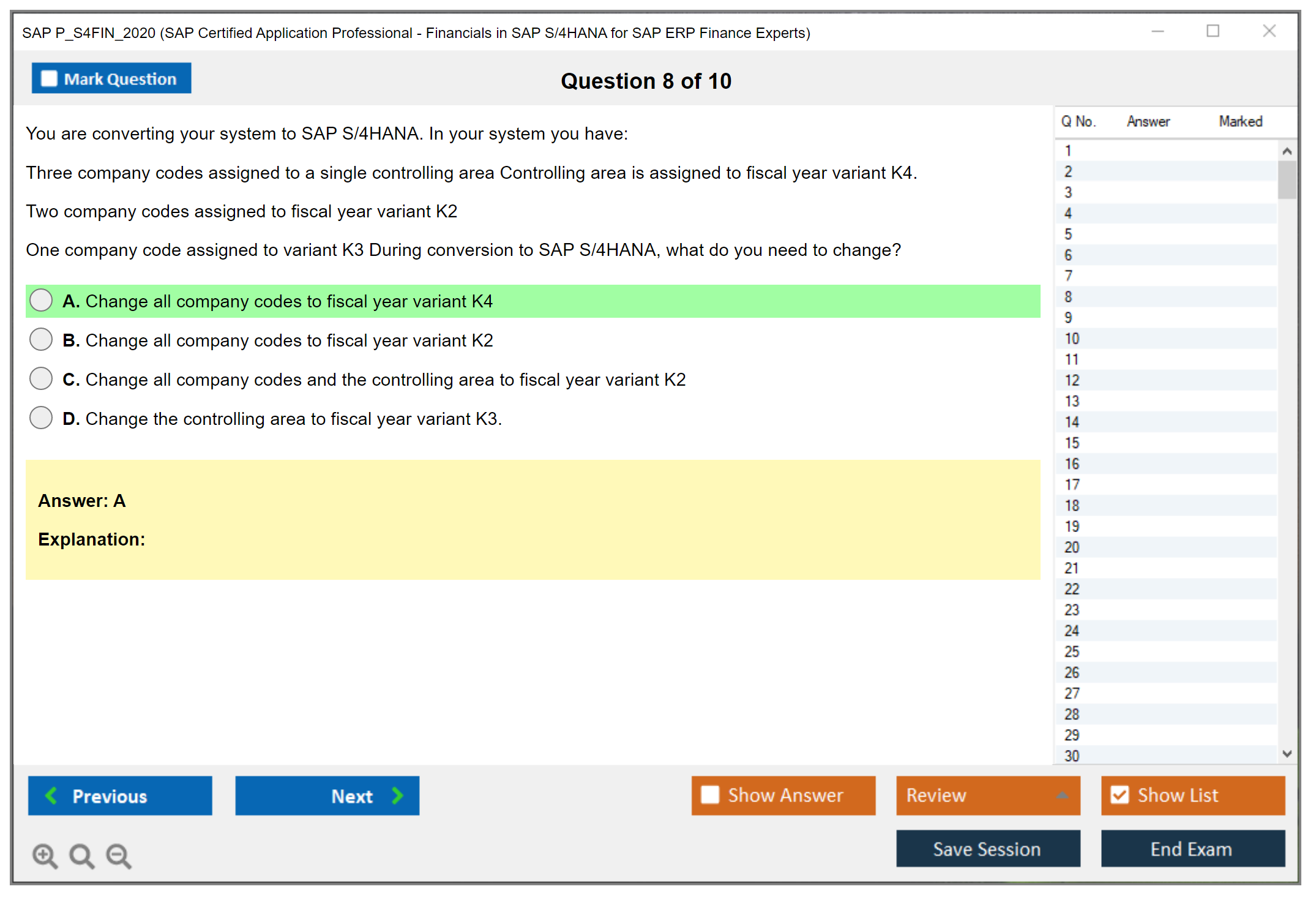Click the green left arrow on Previous
Viewport: 1316px width, 900px height.
coord(51,795)
